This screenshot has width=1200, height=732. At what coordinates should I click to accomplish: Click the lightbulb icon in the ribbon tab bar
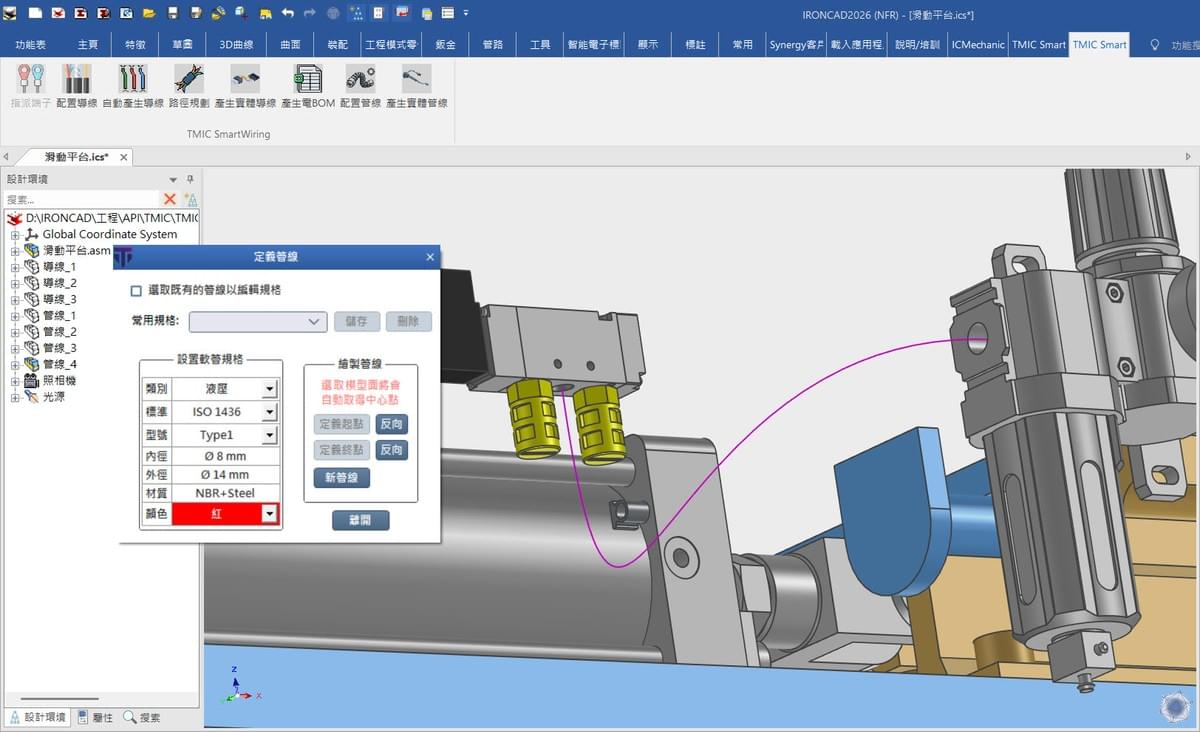coord(1155,45)
